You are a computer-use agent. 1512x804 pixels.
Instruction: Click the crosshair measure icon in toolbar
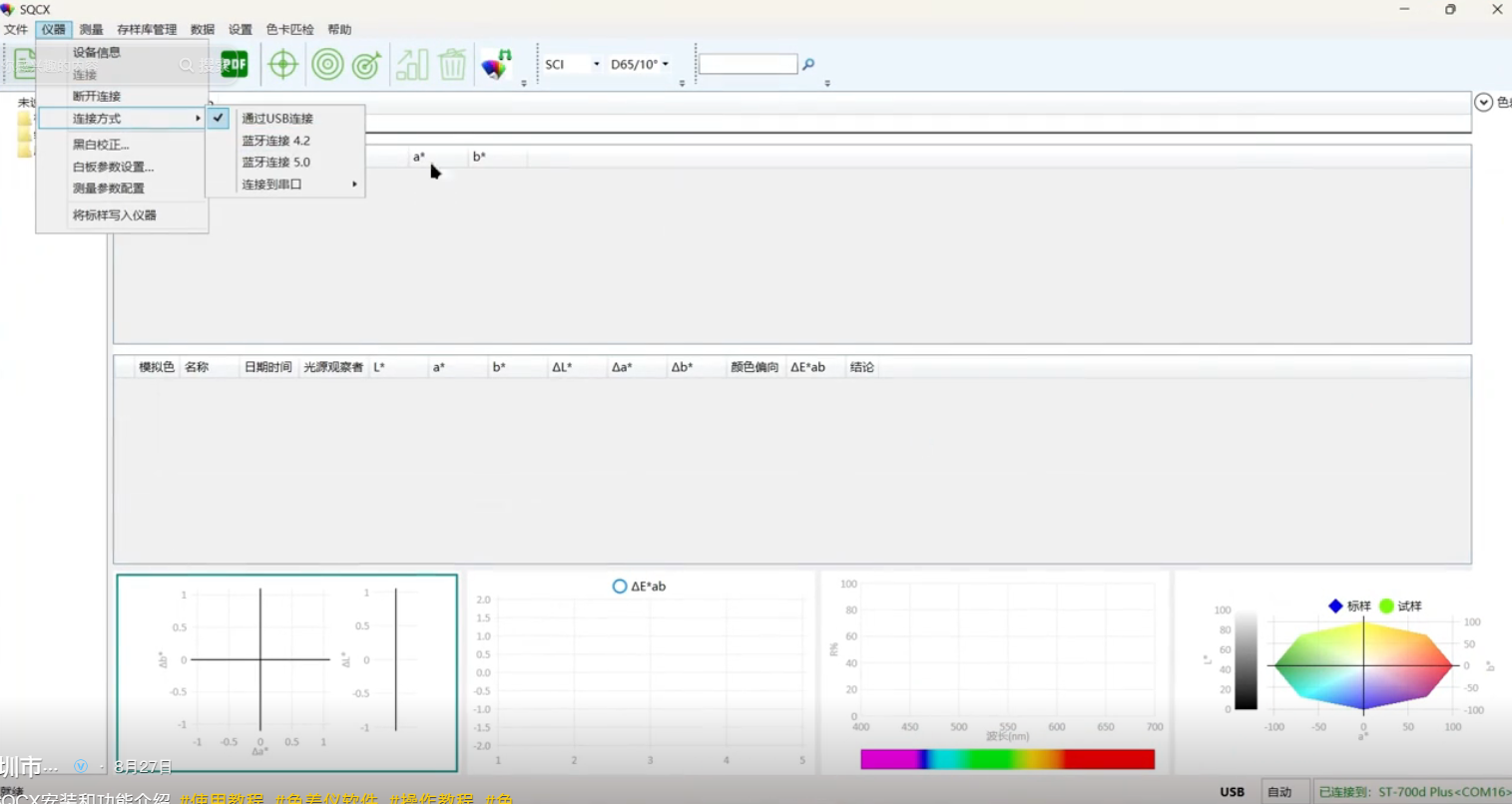coord(283,64)
